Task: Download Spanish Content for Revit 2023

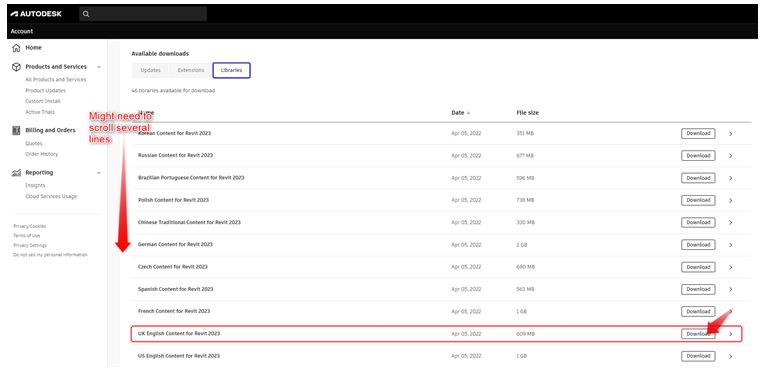Action: 698,289
